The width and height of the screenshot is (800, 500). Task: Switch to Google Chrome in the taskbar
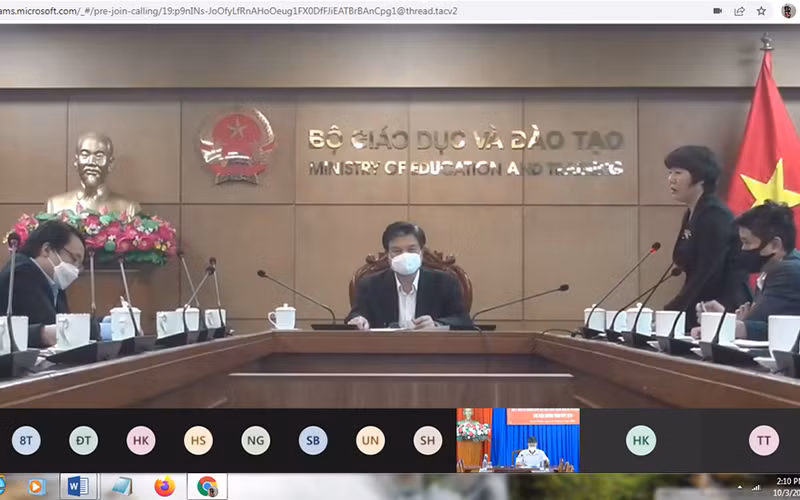(x=207, y=487)
